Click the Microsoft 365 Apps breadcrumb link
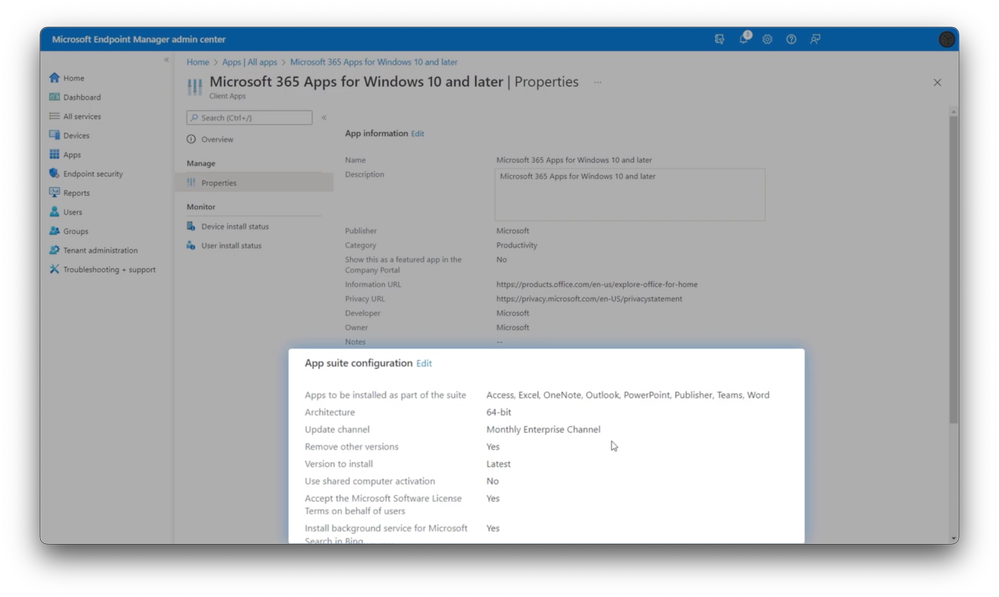999x597 pixels. click(x=373, y=62)
